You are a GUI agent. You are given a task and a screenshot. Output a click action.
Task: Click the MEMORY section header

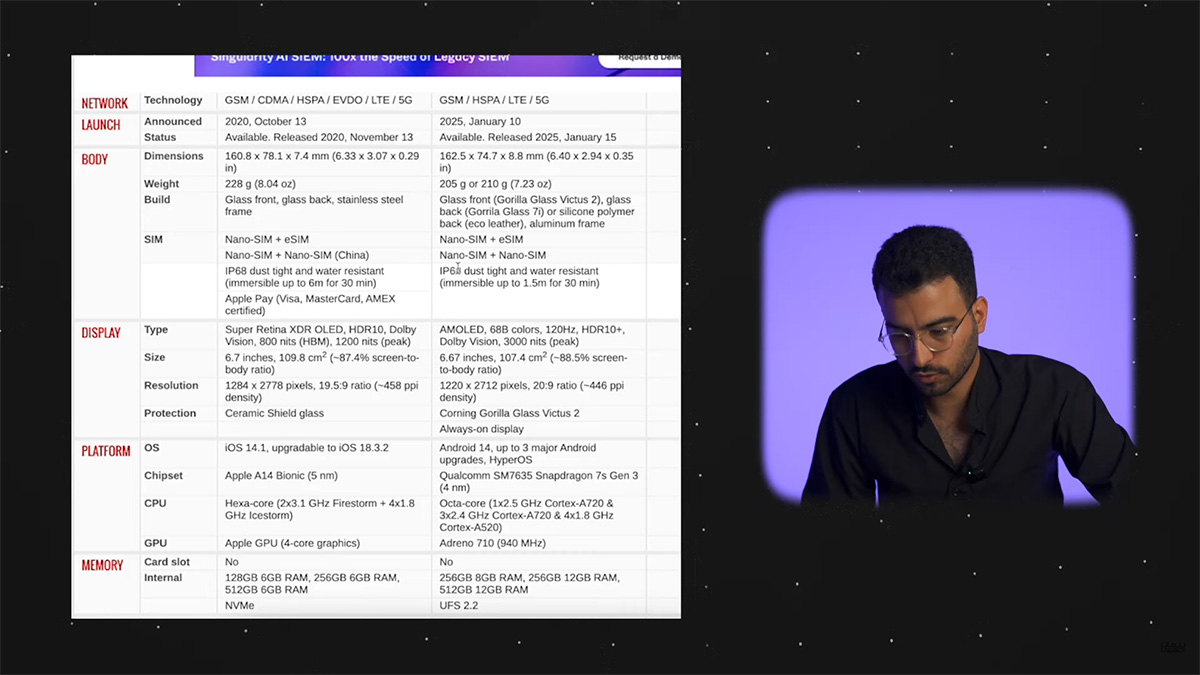102,565
